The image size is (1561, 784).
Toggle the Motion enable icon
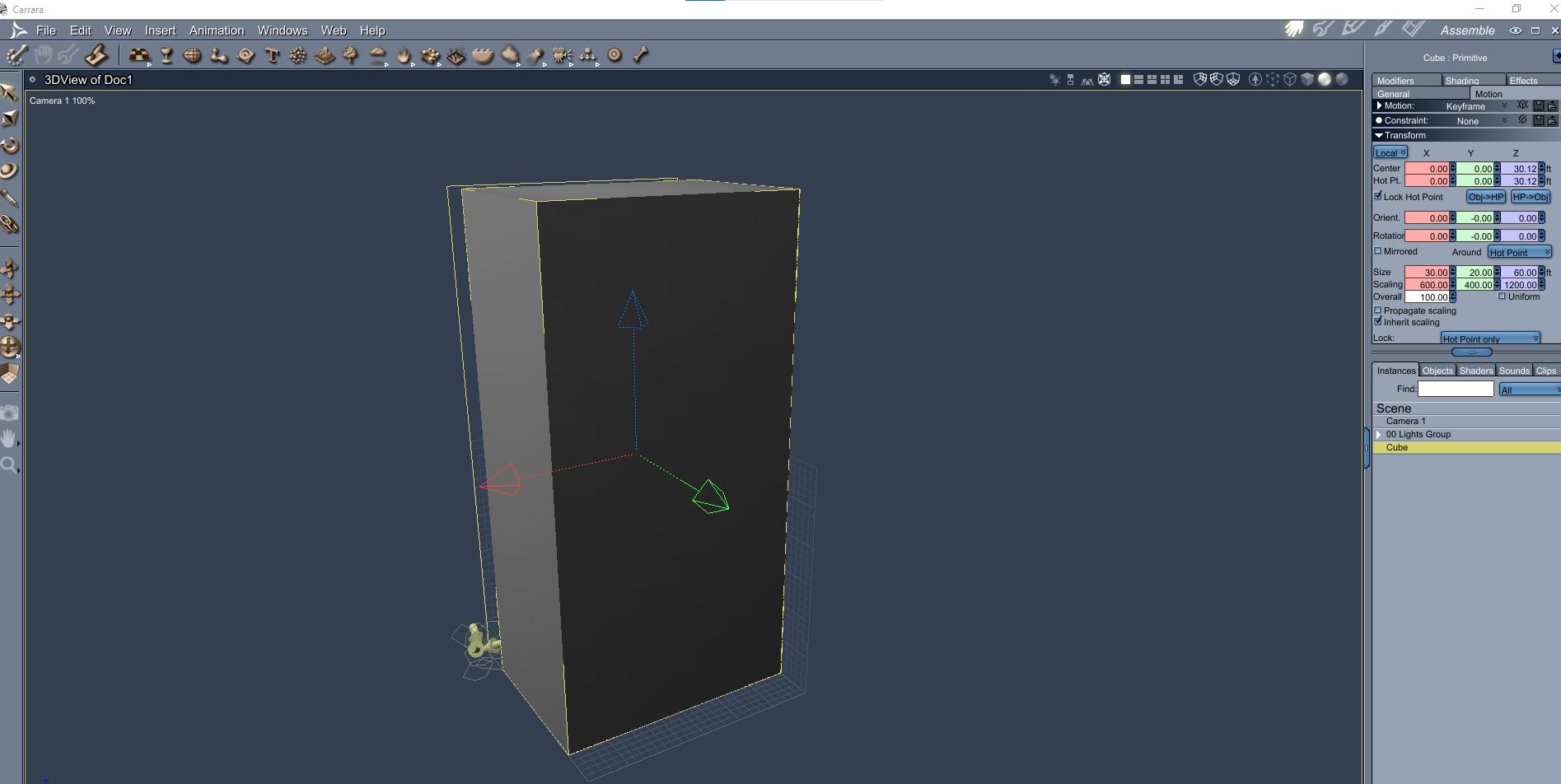click(x=1522, y=105)
